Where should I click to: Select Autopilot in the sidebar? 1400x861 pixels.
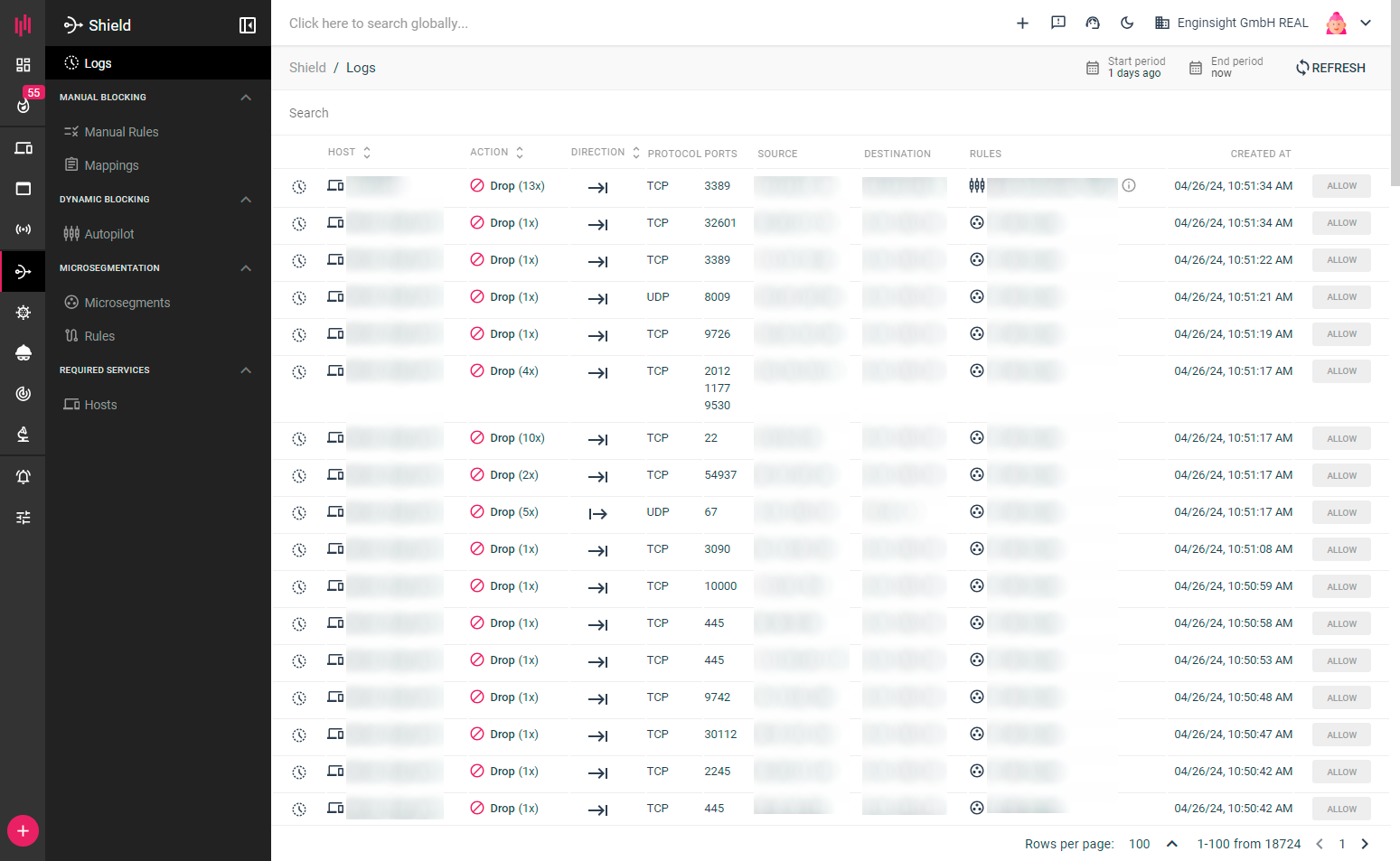click(108, 234)
